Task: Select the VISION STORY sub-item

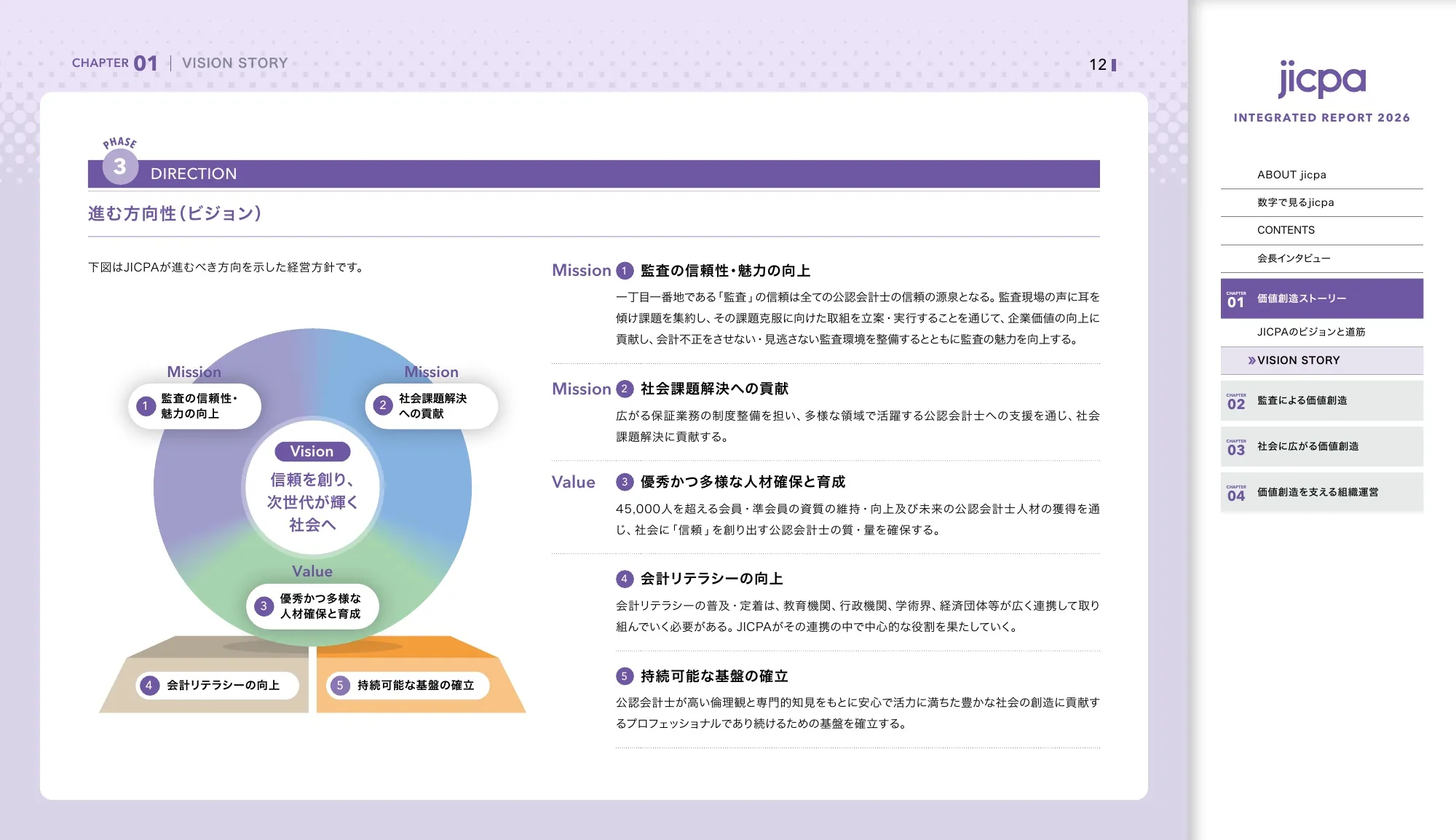Action: click(1321, 360)
